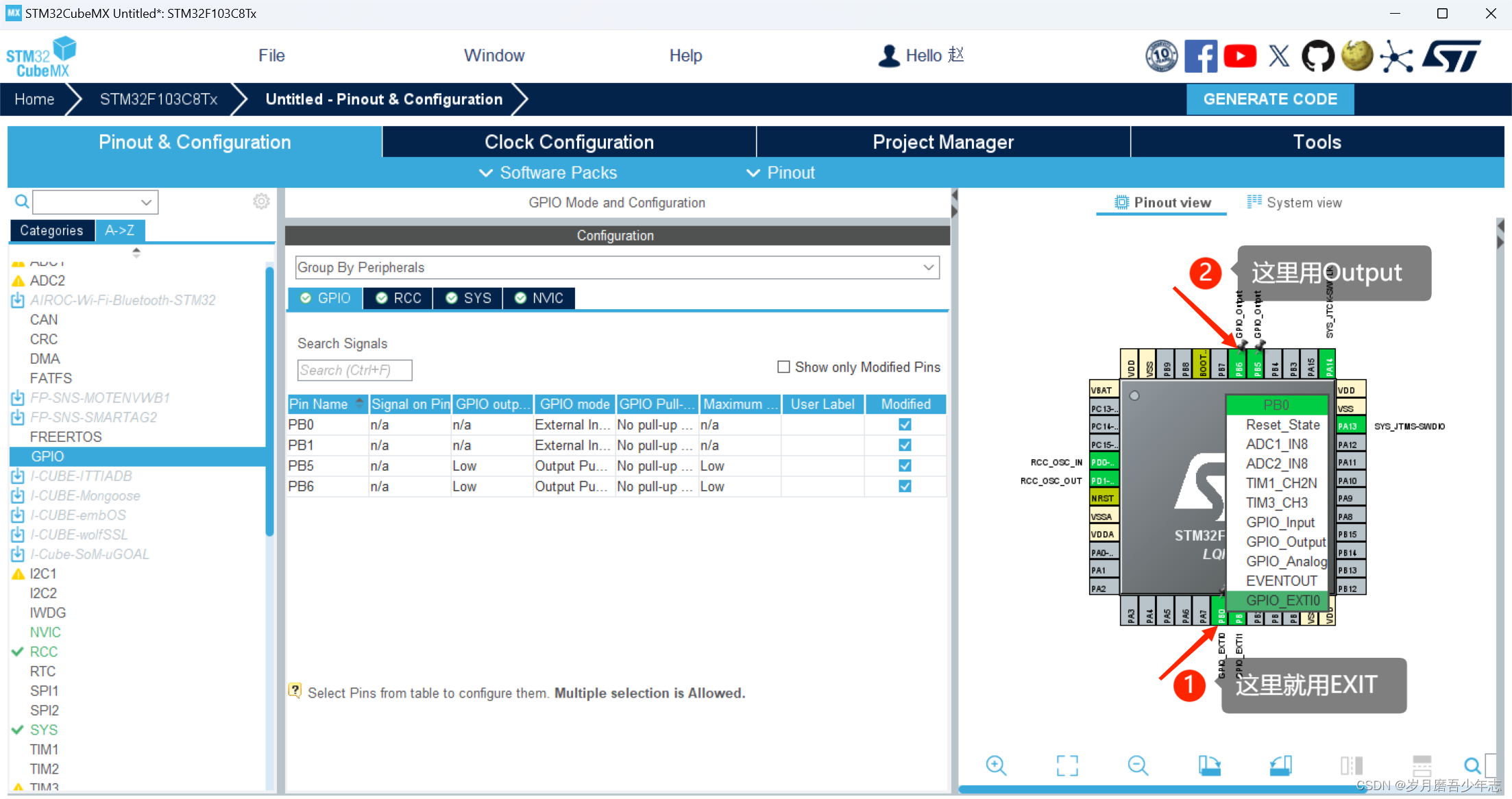The image size is (1512, 799).
Task: Uncheck Modified checkbox for PB0 row
Action: [905, 425]
